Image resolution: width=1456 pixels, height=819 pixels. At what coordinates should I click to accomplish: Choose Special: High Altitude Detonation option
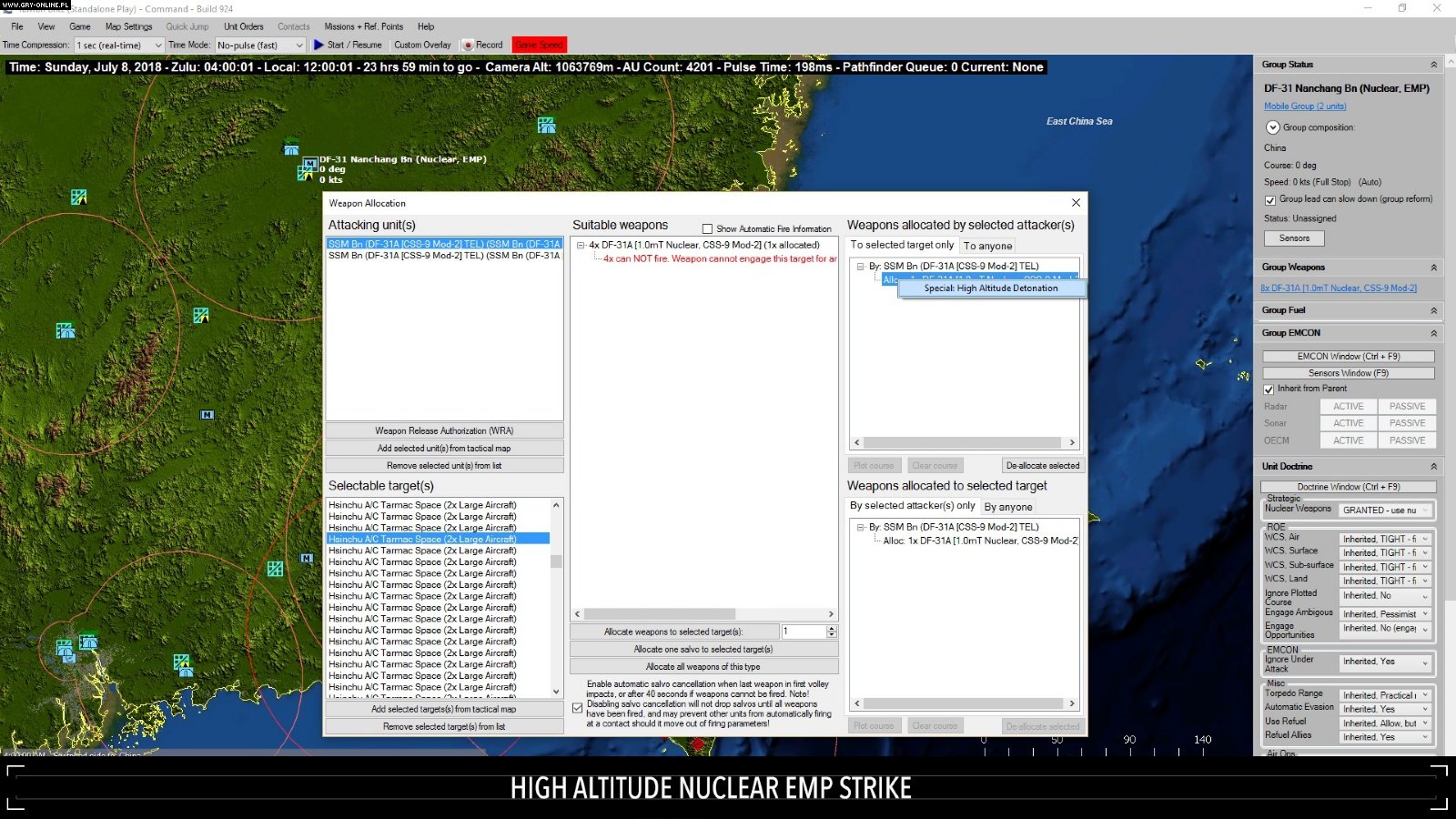tap(991, 288)
